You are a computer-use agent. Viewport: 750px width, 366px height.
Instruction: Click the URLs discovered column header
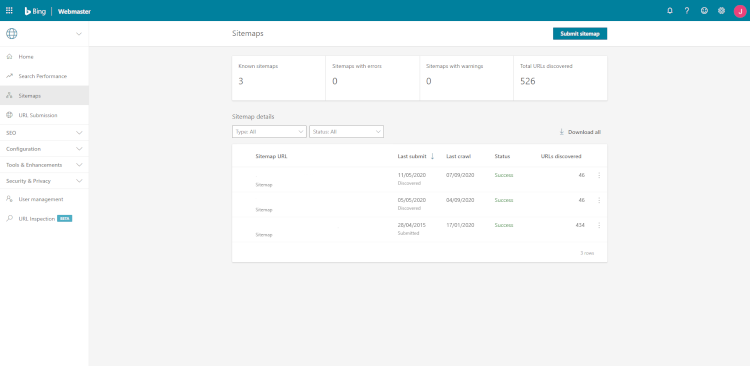[x=561, y=156]
